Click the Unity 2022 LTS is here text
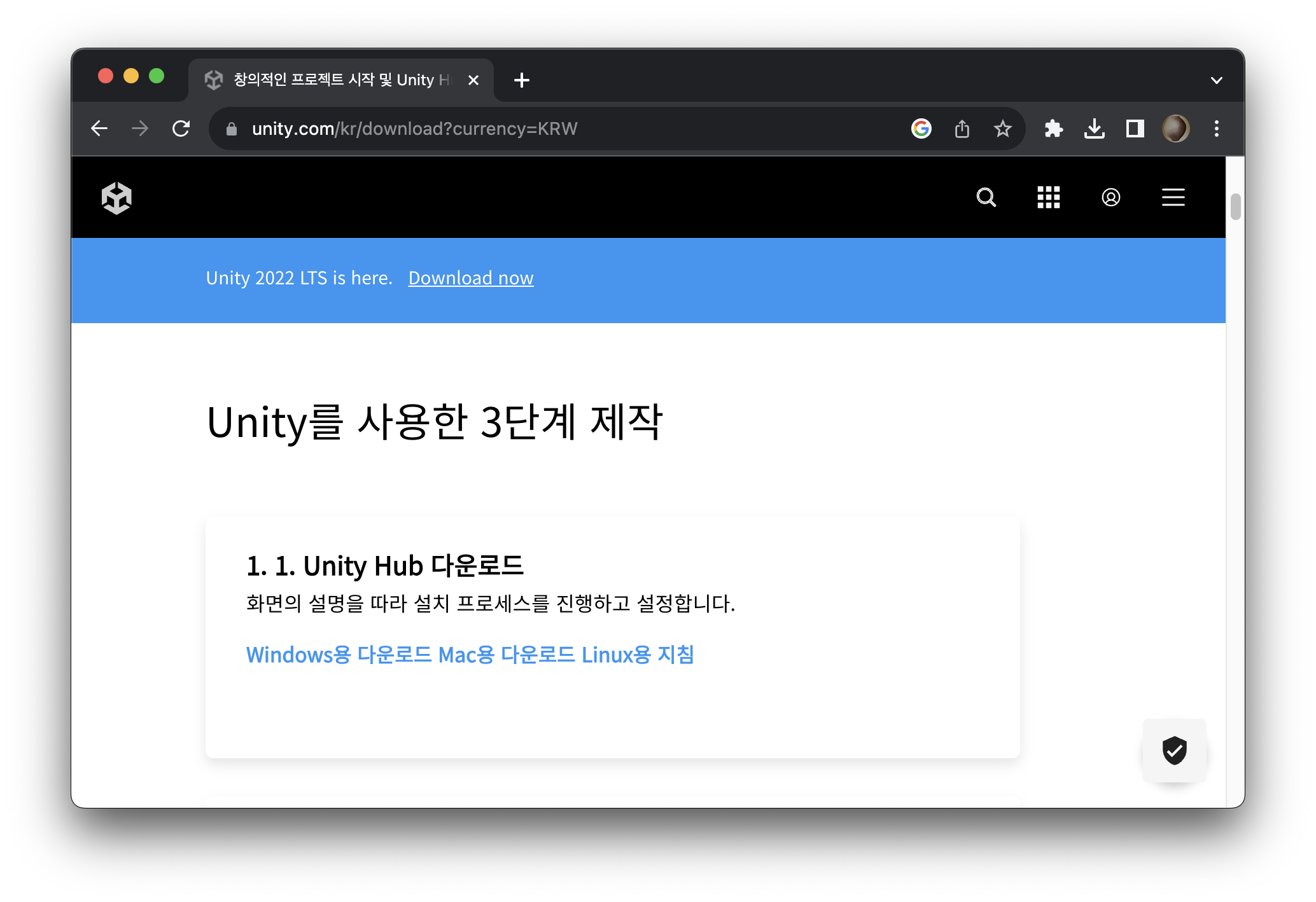Screen dimensions: 1316x902 [x=300, y=278]
